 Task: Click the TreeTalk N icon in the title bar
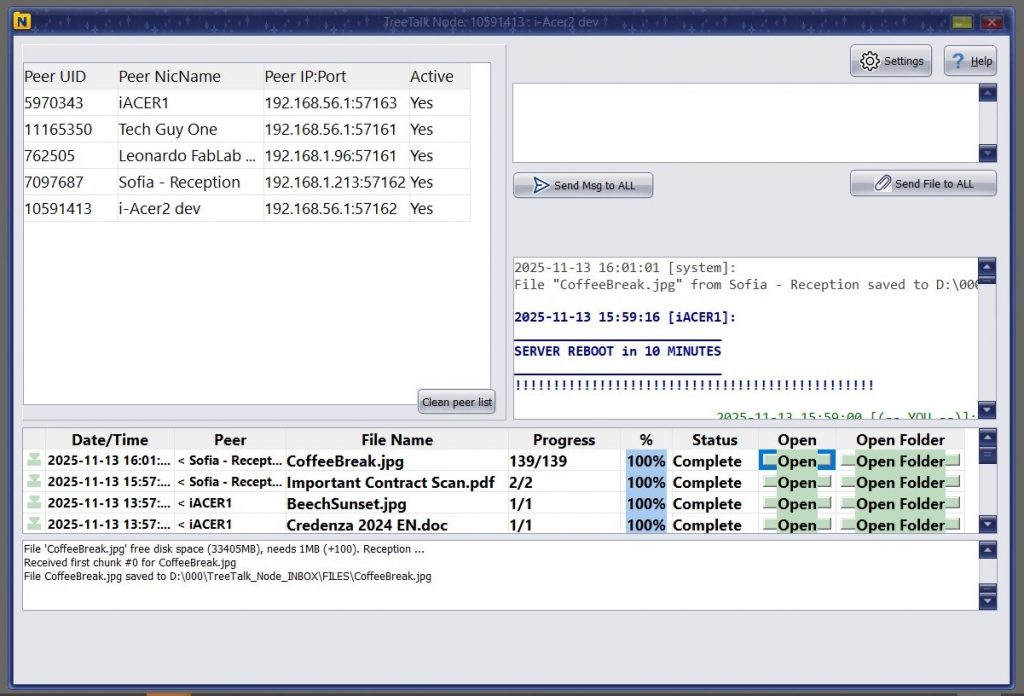(21, 20)
